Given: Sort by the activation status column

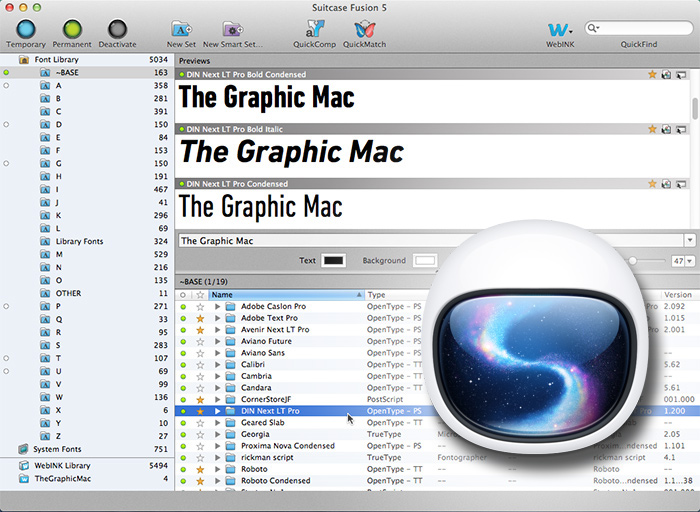Looking at the screenshot, I should pyautogui.click(x=183, y=295).
